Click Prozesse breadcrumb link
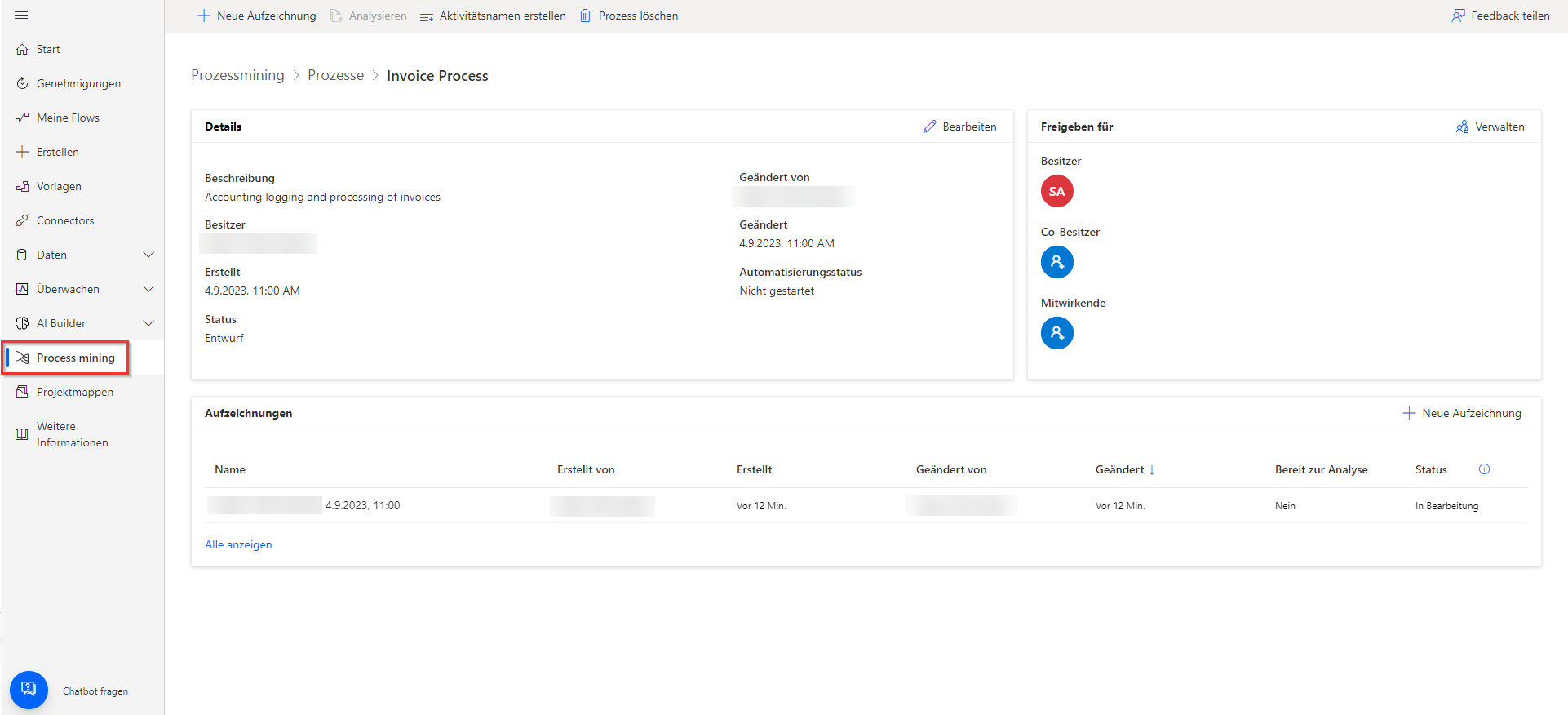 click(x=335, y=75)
